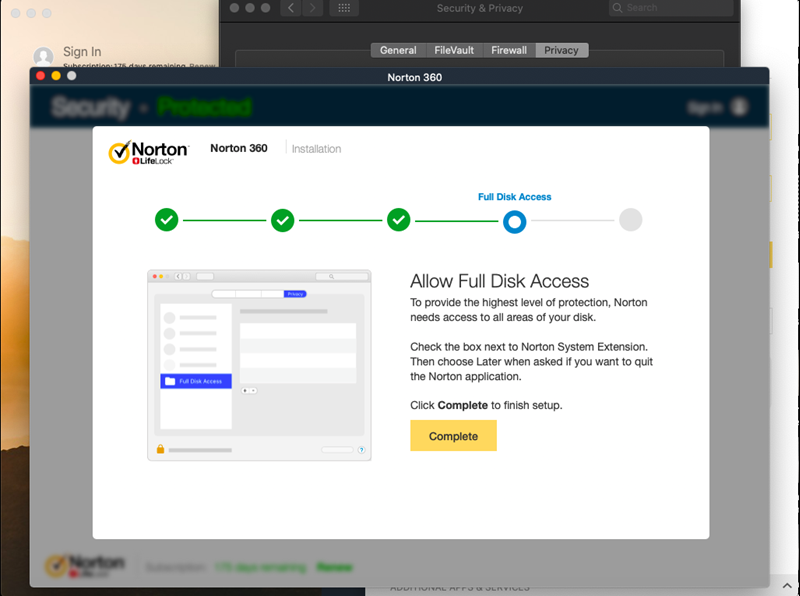Click the Allow Full Disk Access heading
Image resolution: width=800 pixels, height=596 pixels.
tap(499, 281)
